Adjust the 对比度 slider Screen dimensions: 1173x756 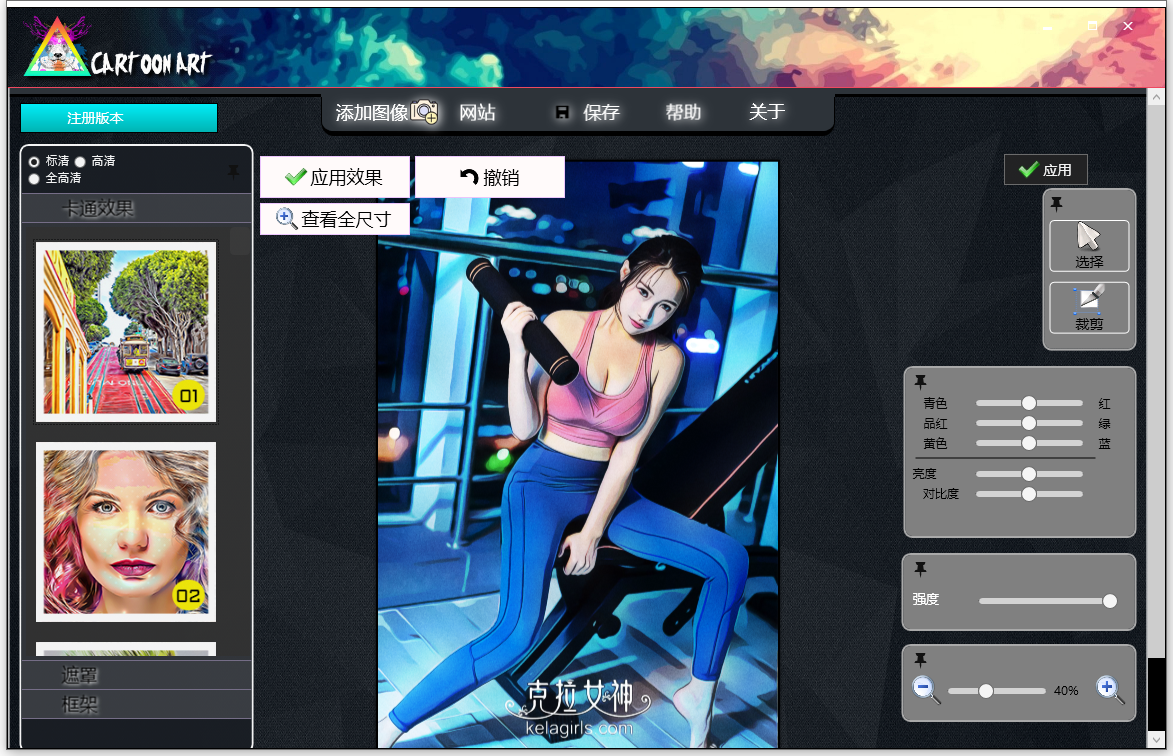click(x=1029, y=494)
